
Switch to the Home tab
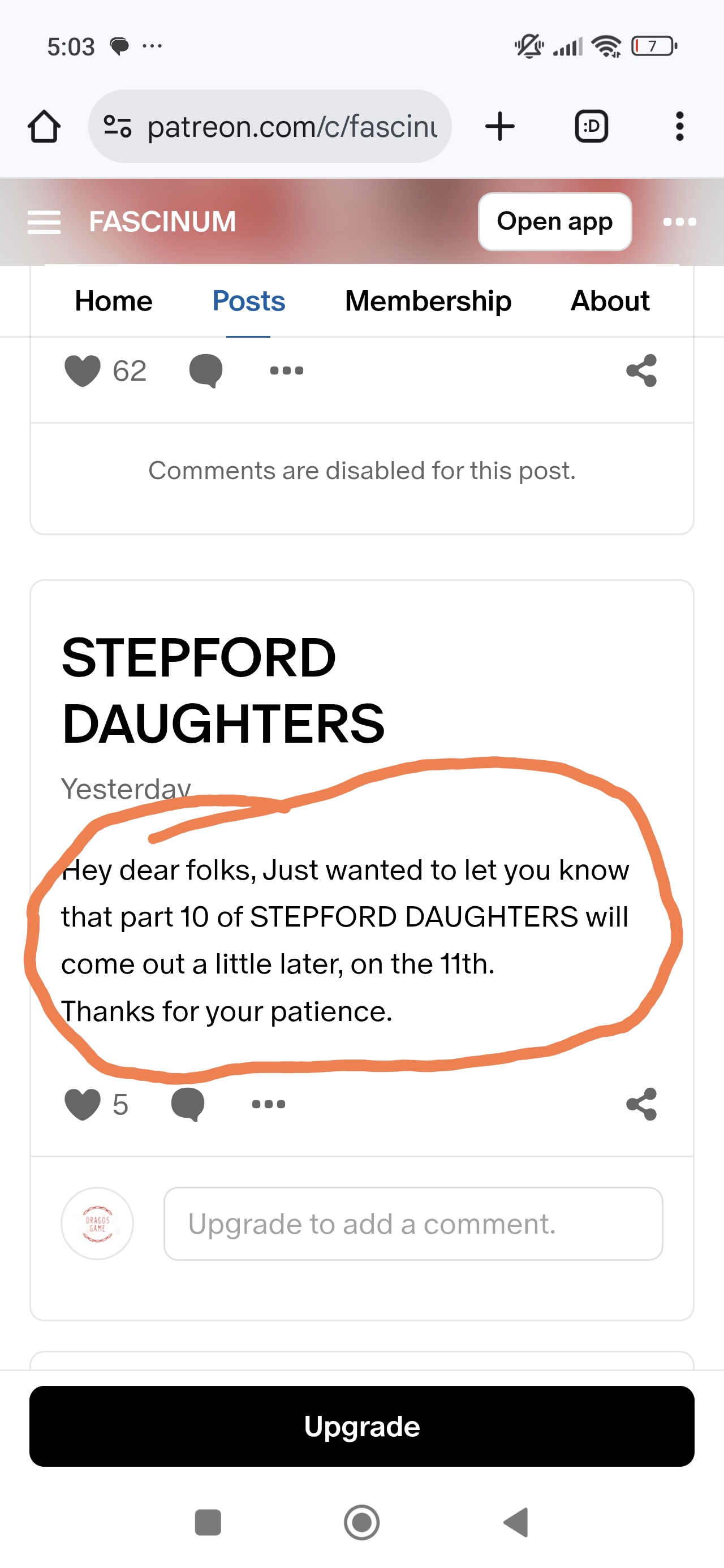[113, 301]
